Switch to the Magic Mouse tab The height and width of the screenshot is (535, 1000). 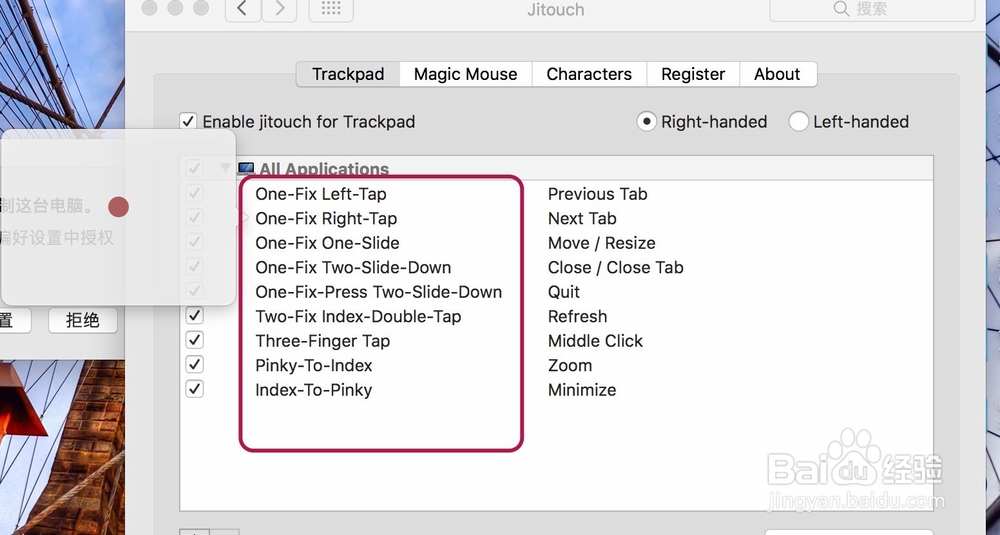coord(465,74)
